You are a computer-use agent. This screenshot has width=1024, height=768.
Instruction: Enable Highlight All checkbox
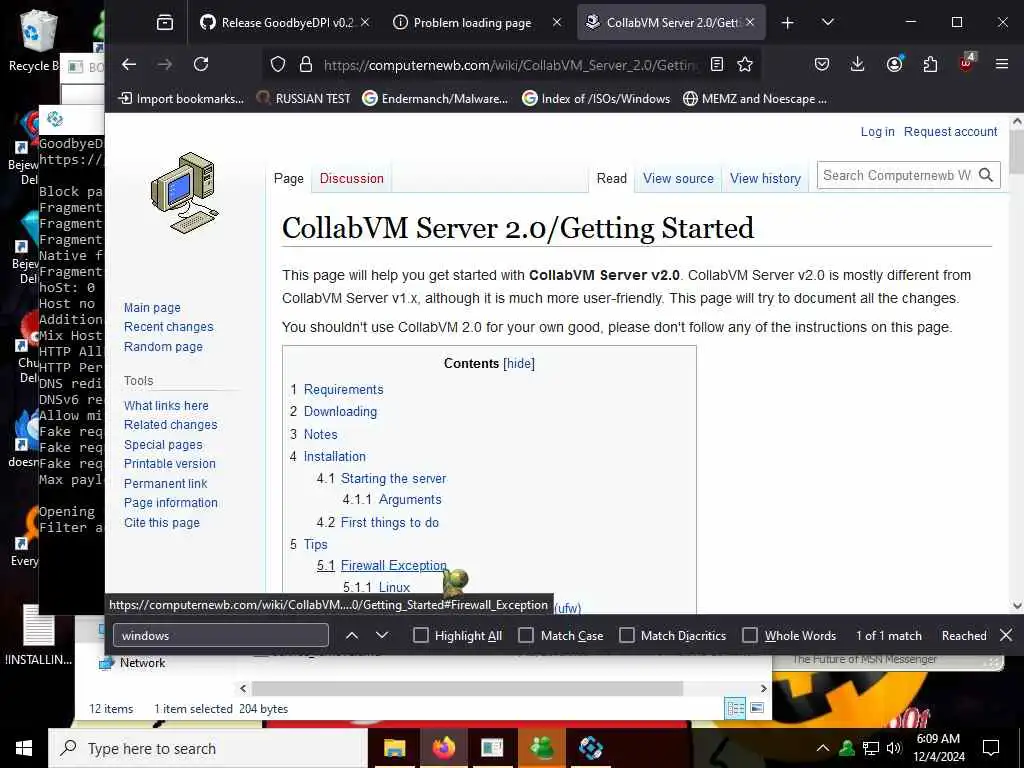[421, 635]
